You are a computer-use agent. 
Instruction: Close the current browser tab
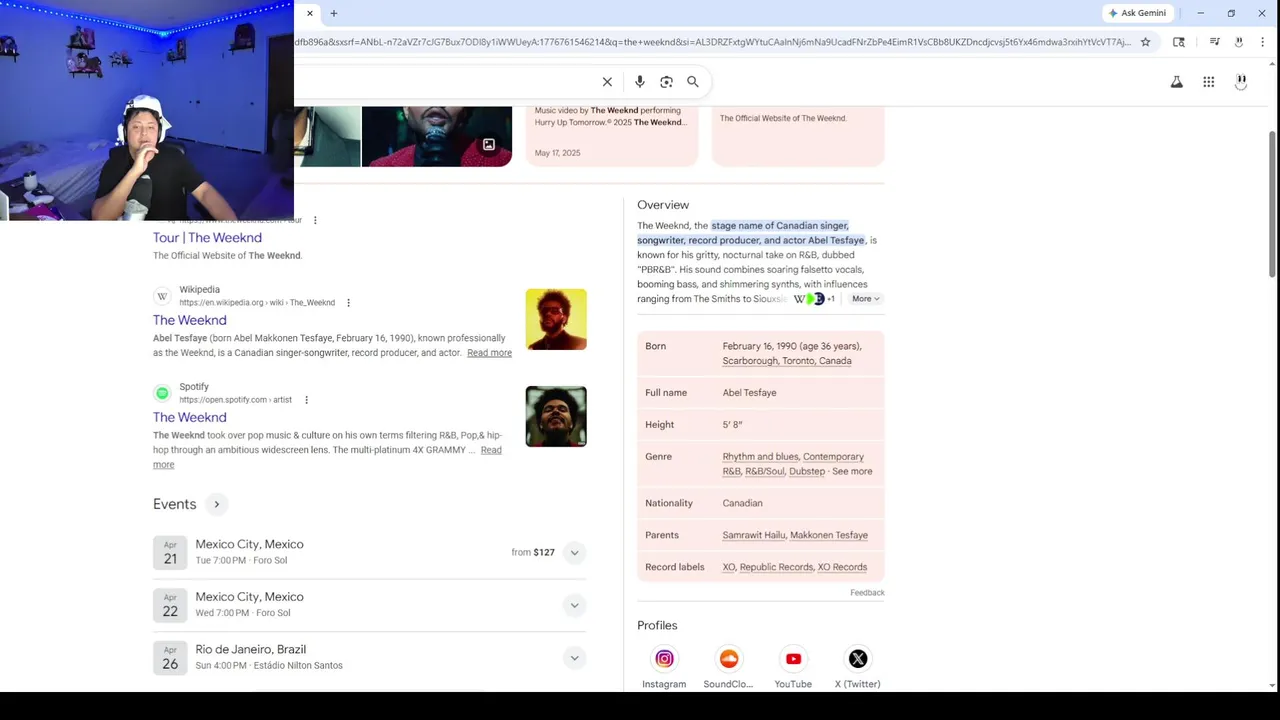(310, 13)
